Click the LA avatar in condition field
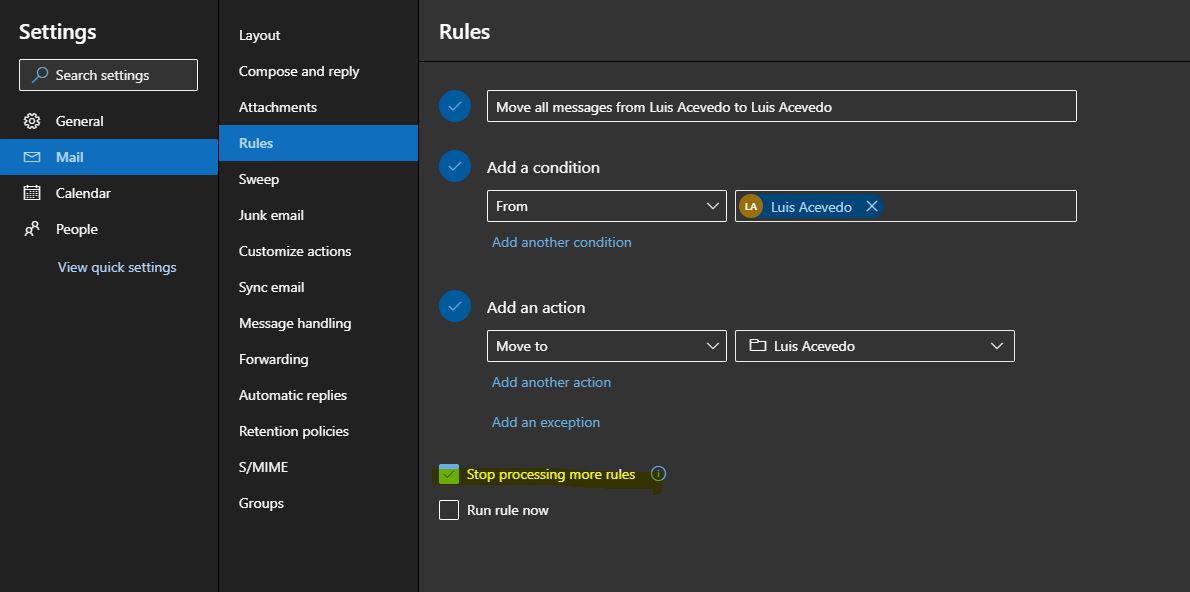The height and width of the screenshot is (592, 1190). tap(751, 206)
